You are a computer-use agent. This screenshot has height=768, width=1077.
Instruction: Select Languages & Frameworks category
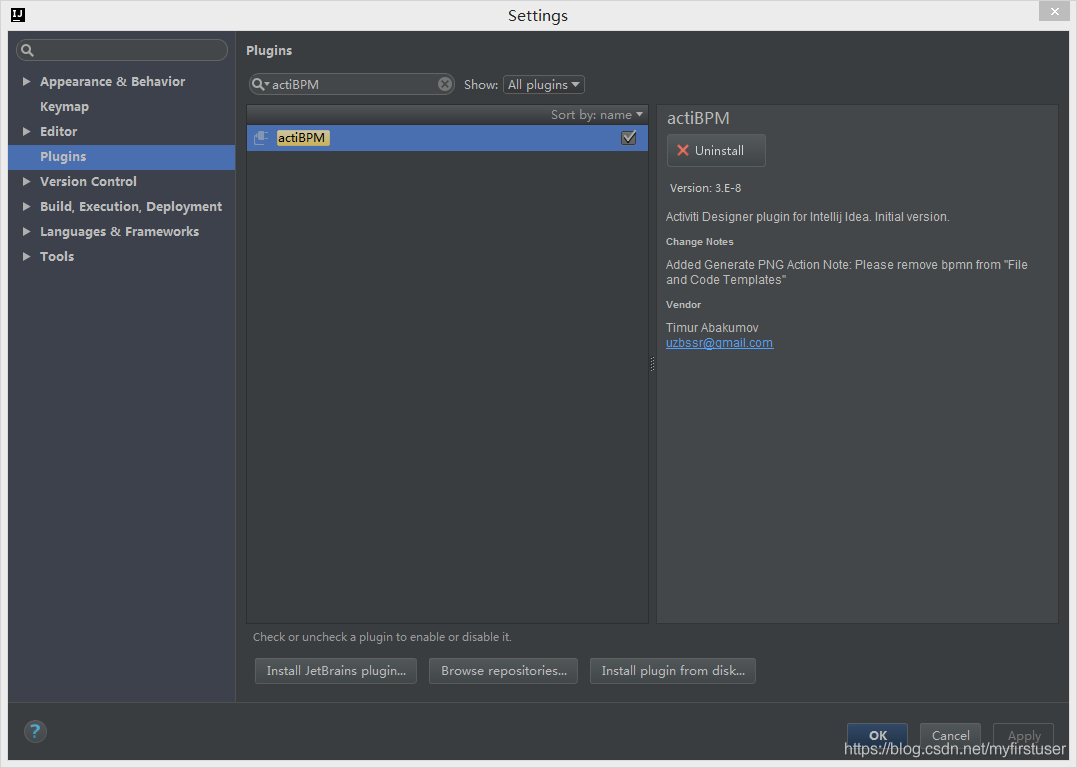[x=120, y=231]
